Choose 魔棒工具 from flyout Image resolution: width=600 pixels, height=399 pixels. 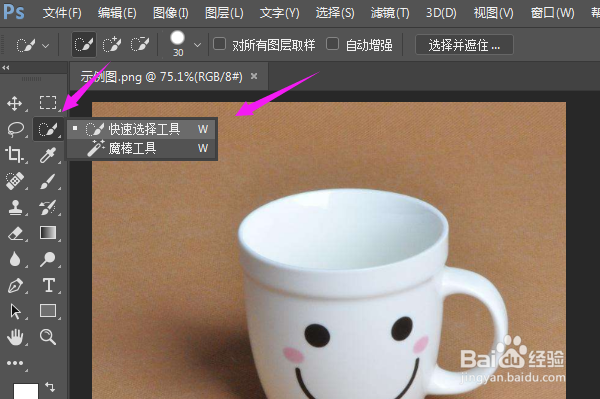142,148
